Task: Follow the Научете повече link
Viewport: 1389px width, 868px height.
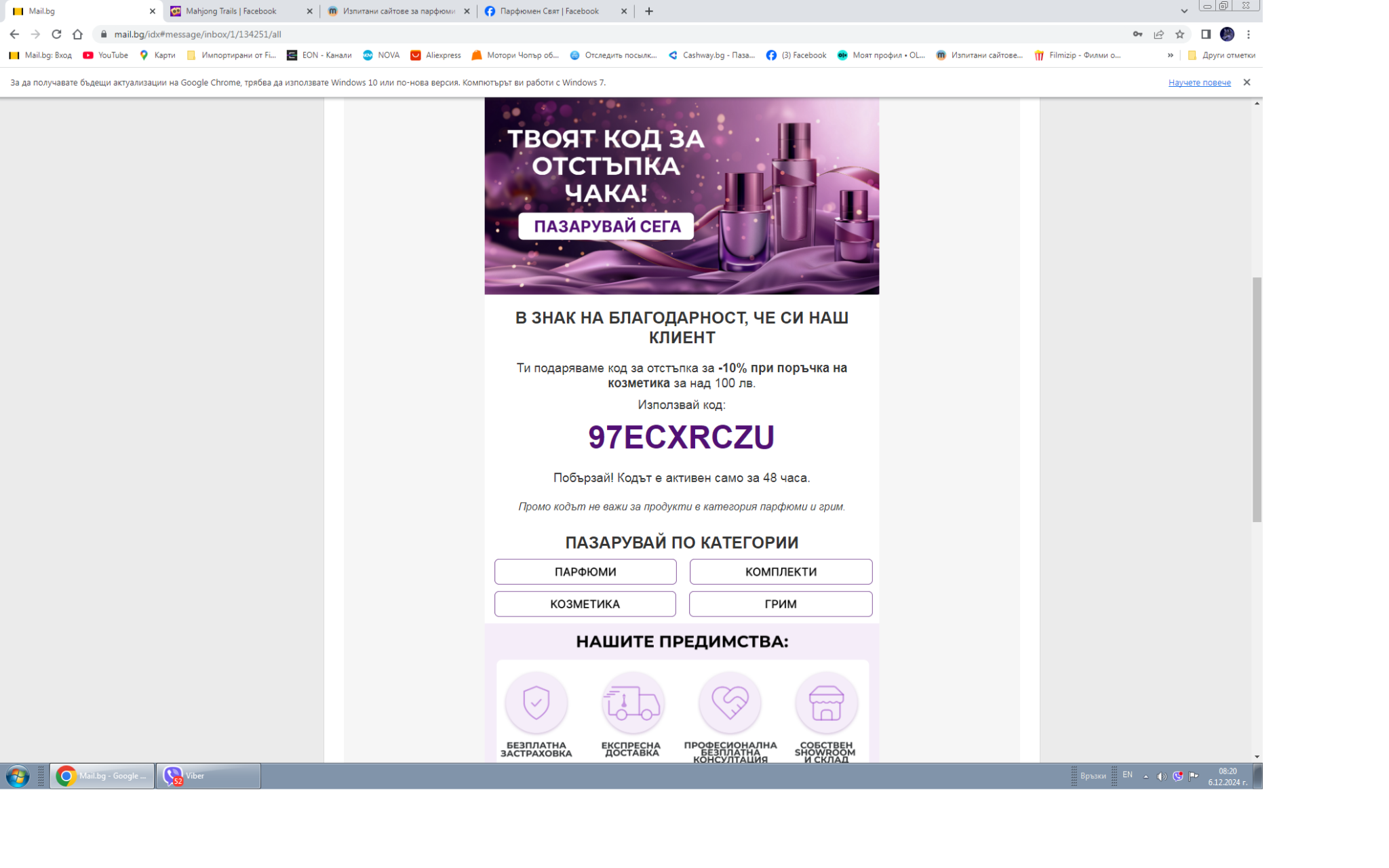Action: 1199,83
